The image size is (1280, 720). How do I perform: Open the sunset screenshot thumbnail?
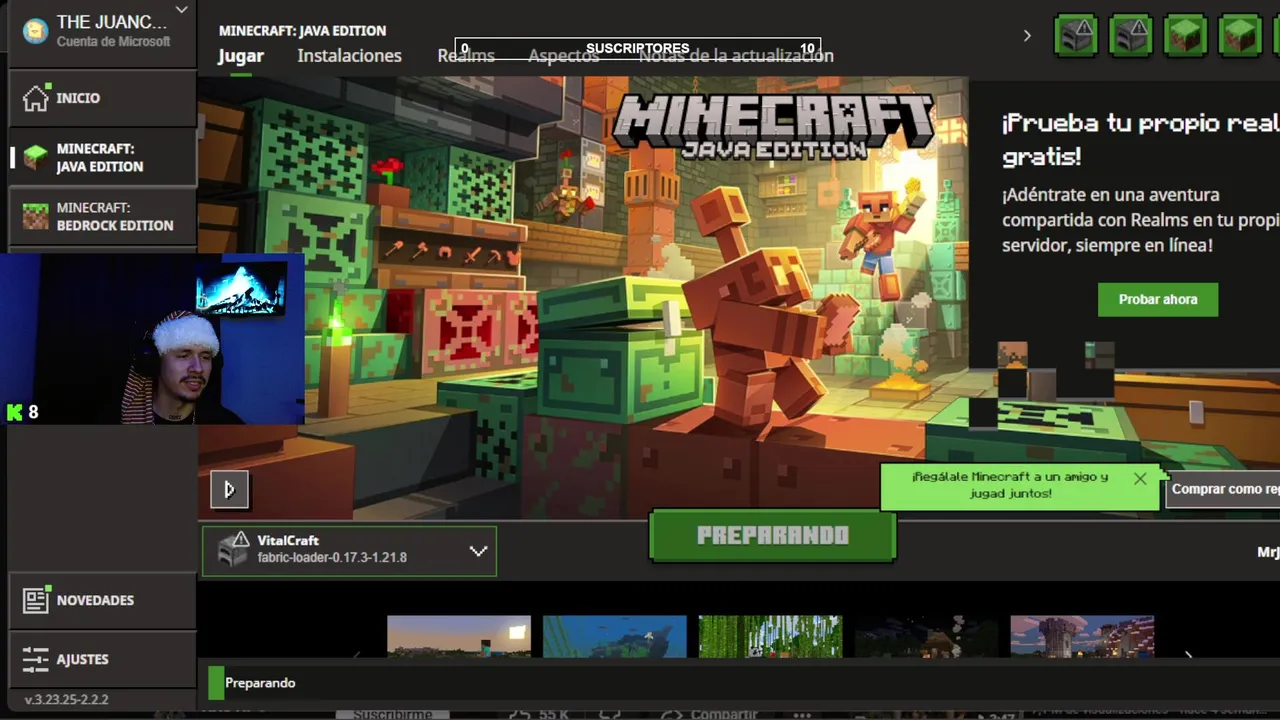point(459,636)
